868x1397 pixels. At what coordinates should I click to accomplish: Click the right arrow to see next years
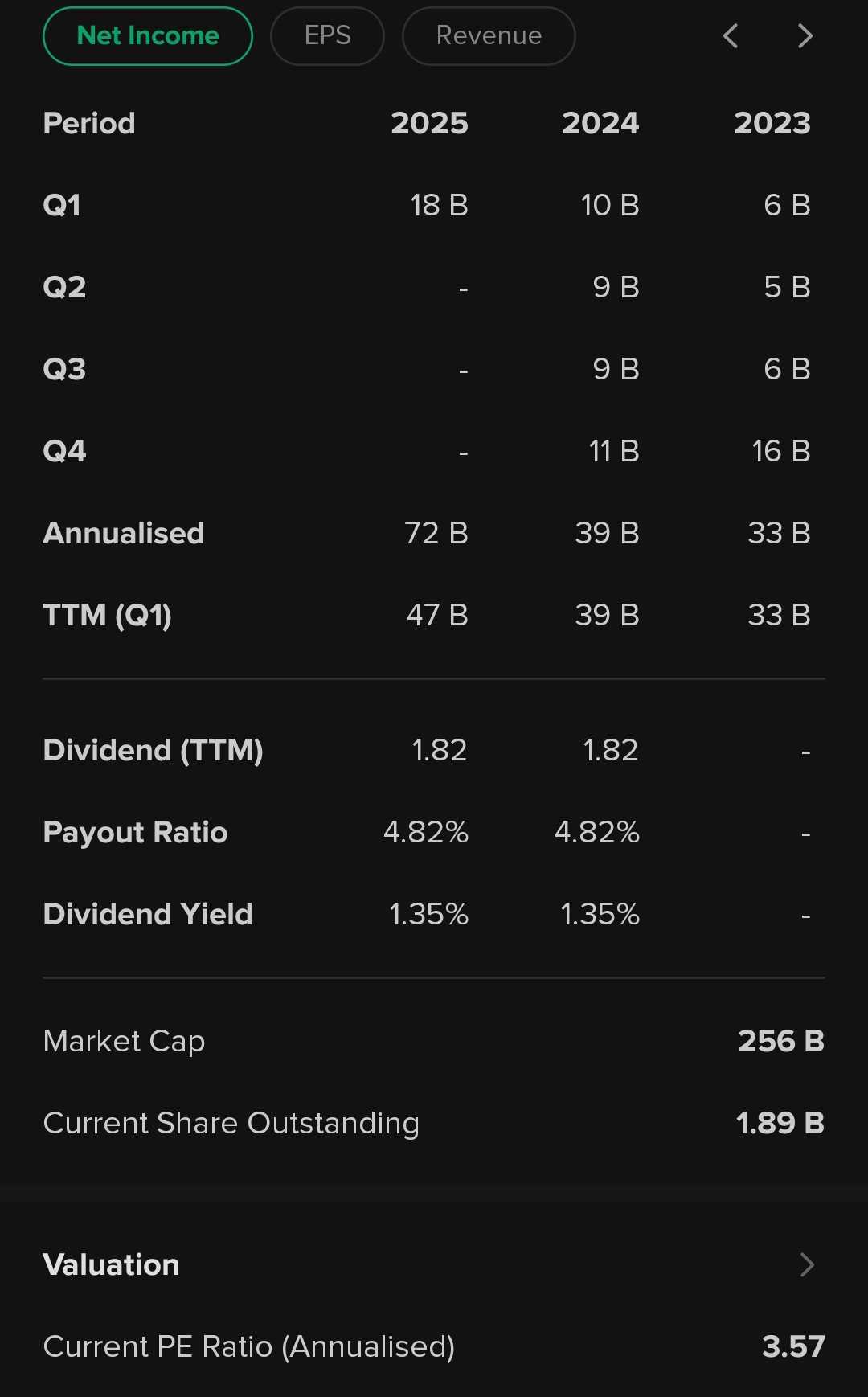click(x=805, y=36)
